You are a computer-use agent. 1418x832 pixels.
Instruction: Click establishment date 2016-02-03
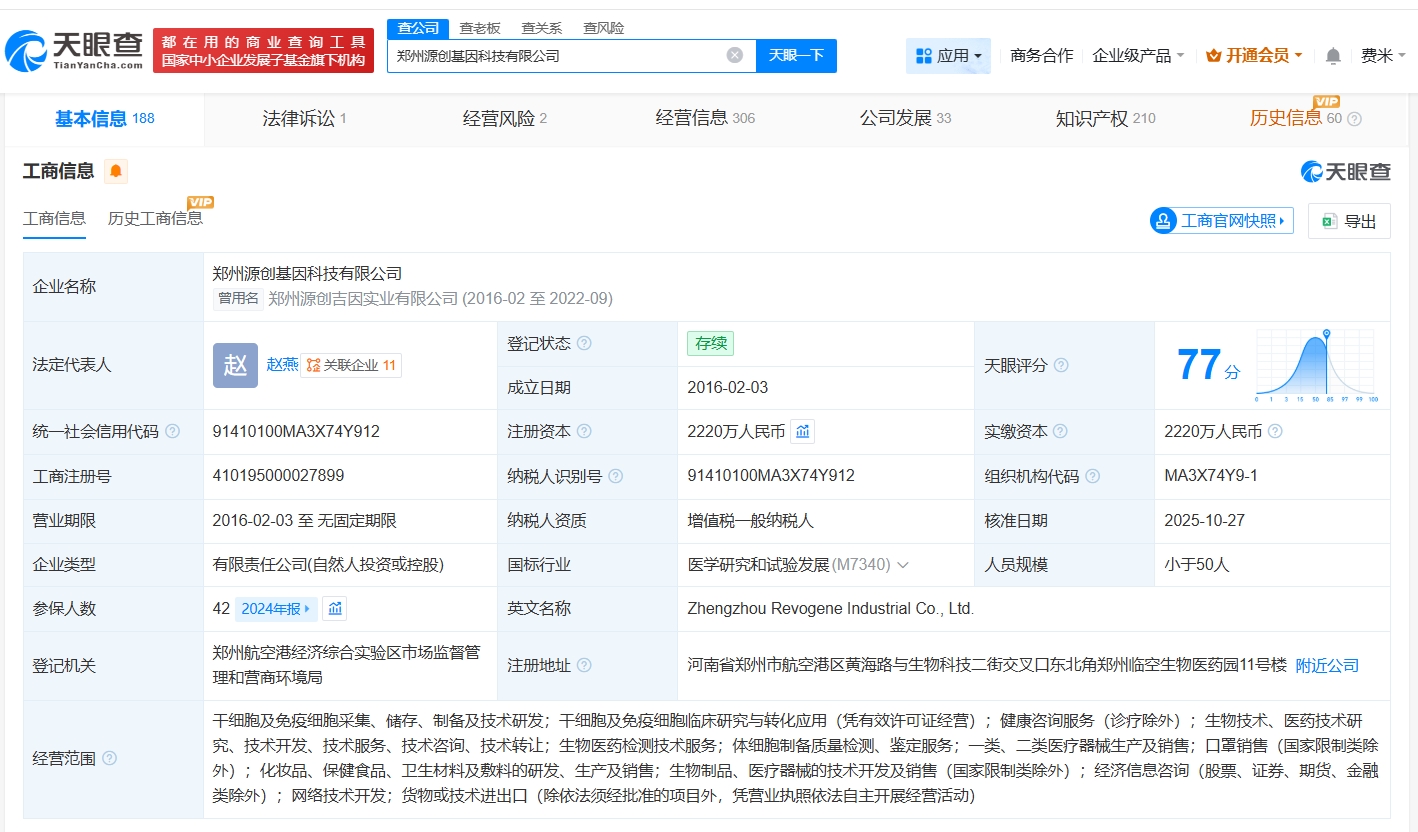pos(728,388)
